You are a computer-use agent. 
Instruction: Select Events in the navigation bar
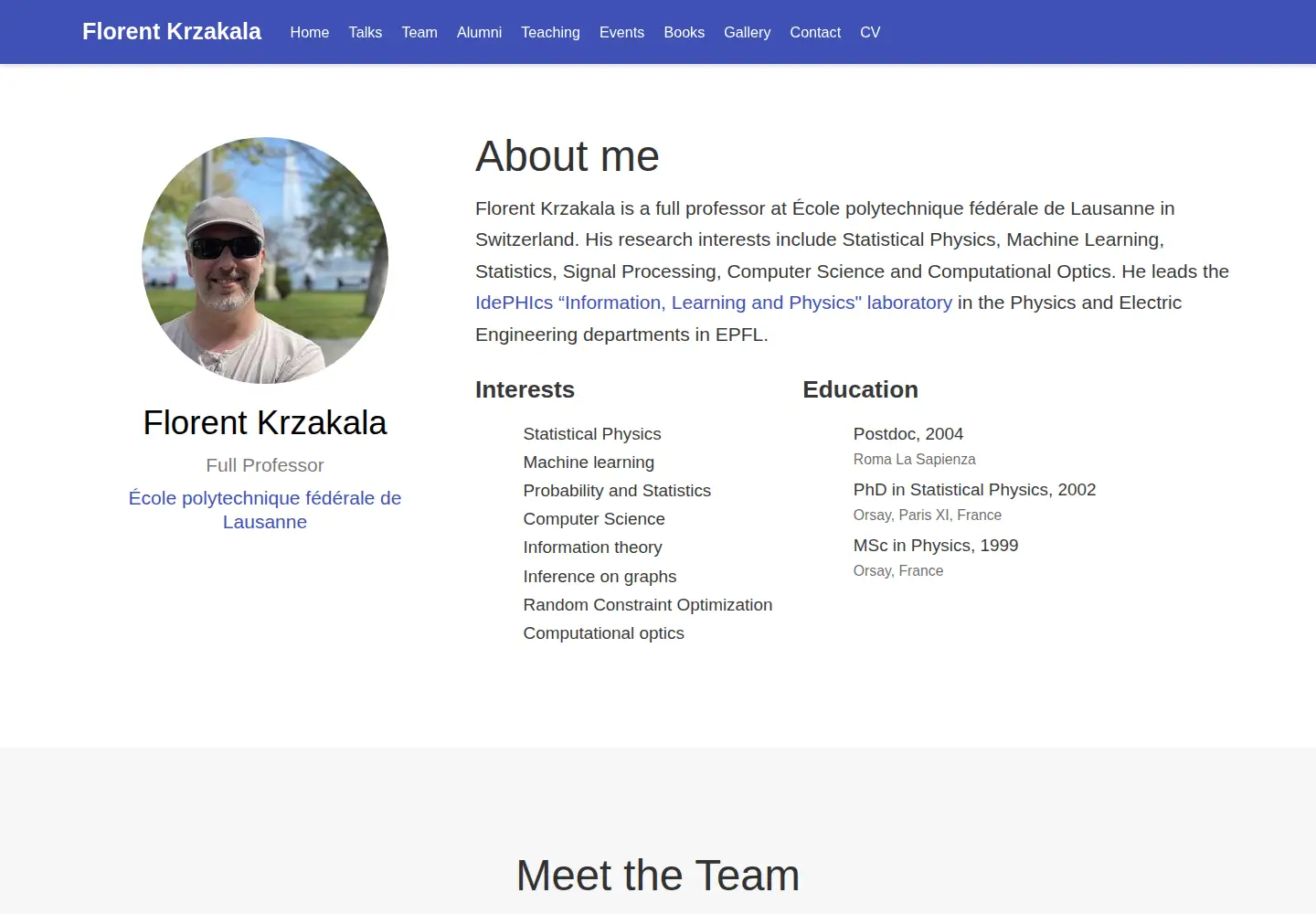[621, 32]
